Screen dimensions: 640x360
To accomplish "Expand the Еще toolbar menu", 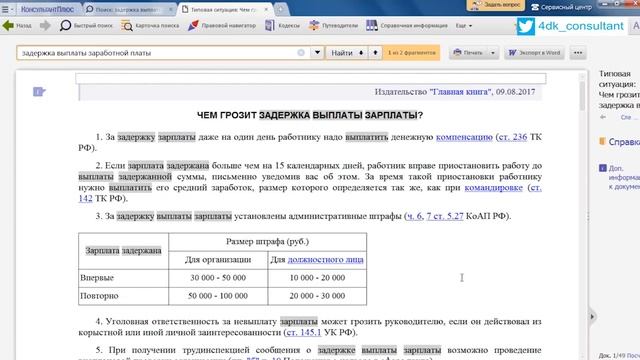I will click(464, 25).
